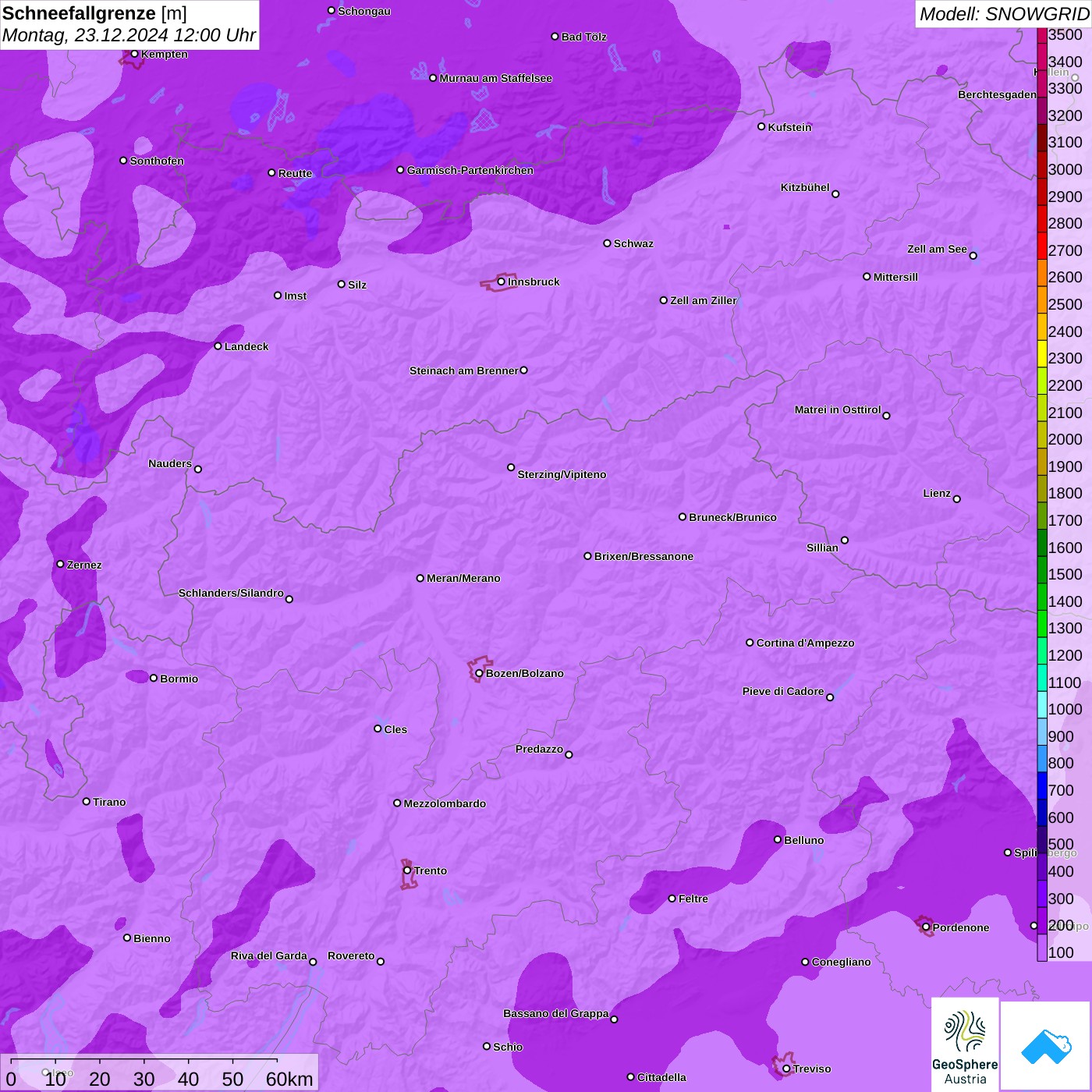This screenshot has height=1092, width=1092.
Task: Select the Landeck map marker
Action: (x=218, y=346)
